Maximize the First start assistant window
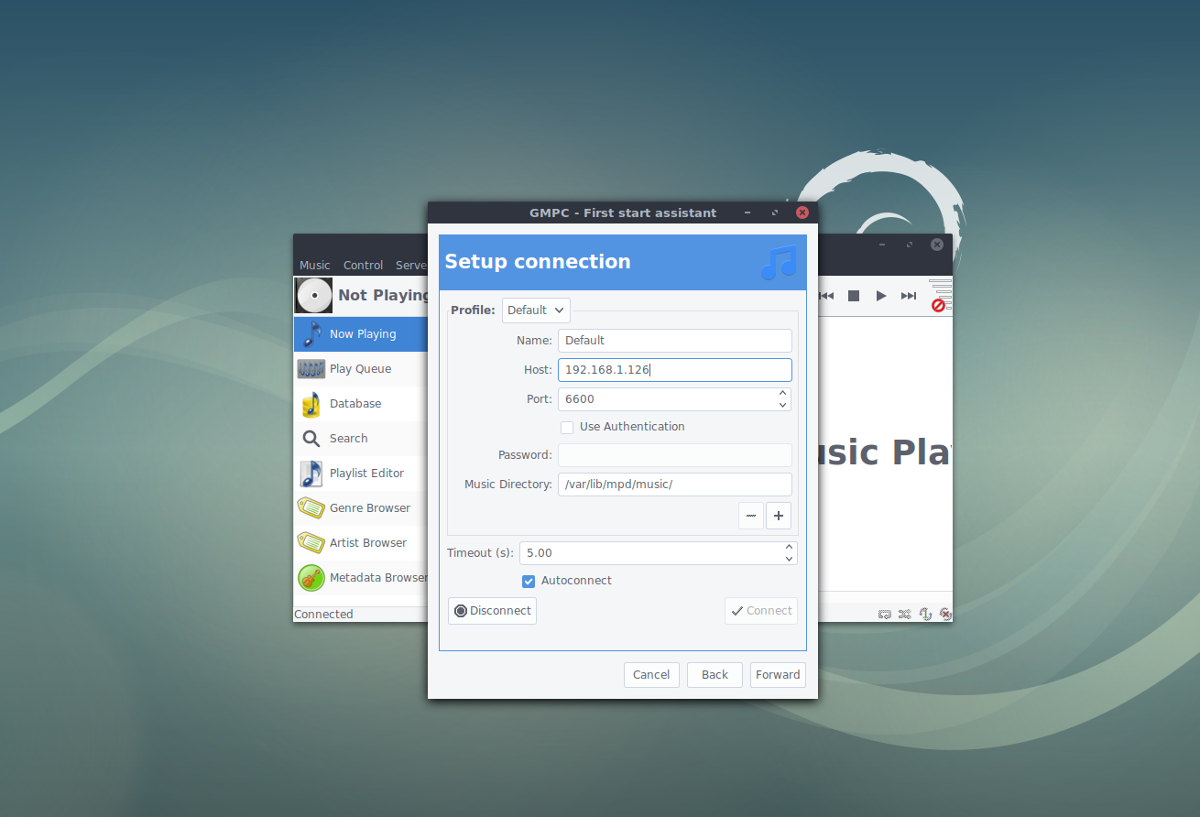Viewport: 1200px width, 817px height. pyautogui.click(x=775, y=213)
